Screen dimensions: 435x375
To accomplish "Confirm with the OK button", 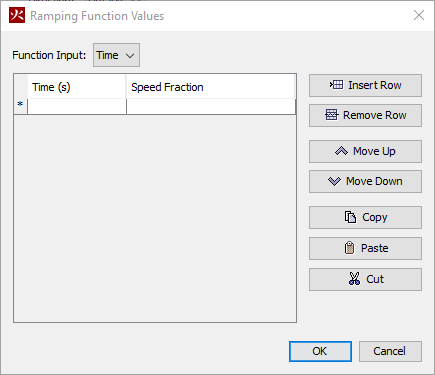I will (x=320, y=351).
